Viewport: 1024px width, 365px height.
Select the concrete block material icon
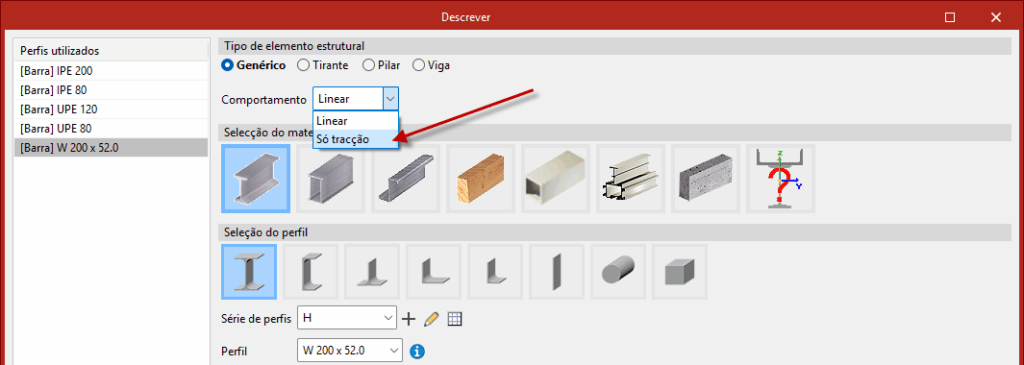point(705,179)
